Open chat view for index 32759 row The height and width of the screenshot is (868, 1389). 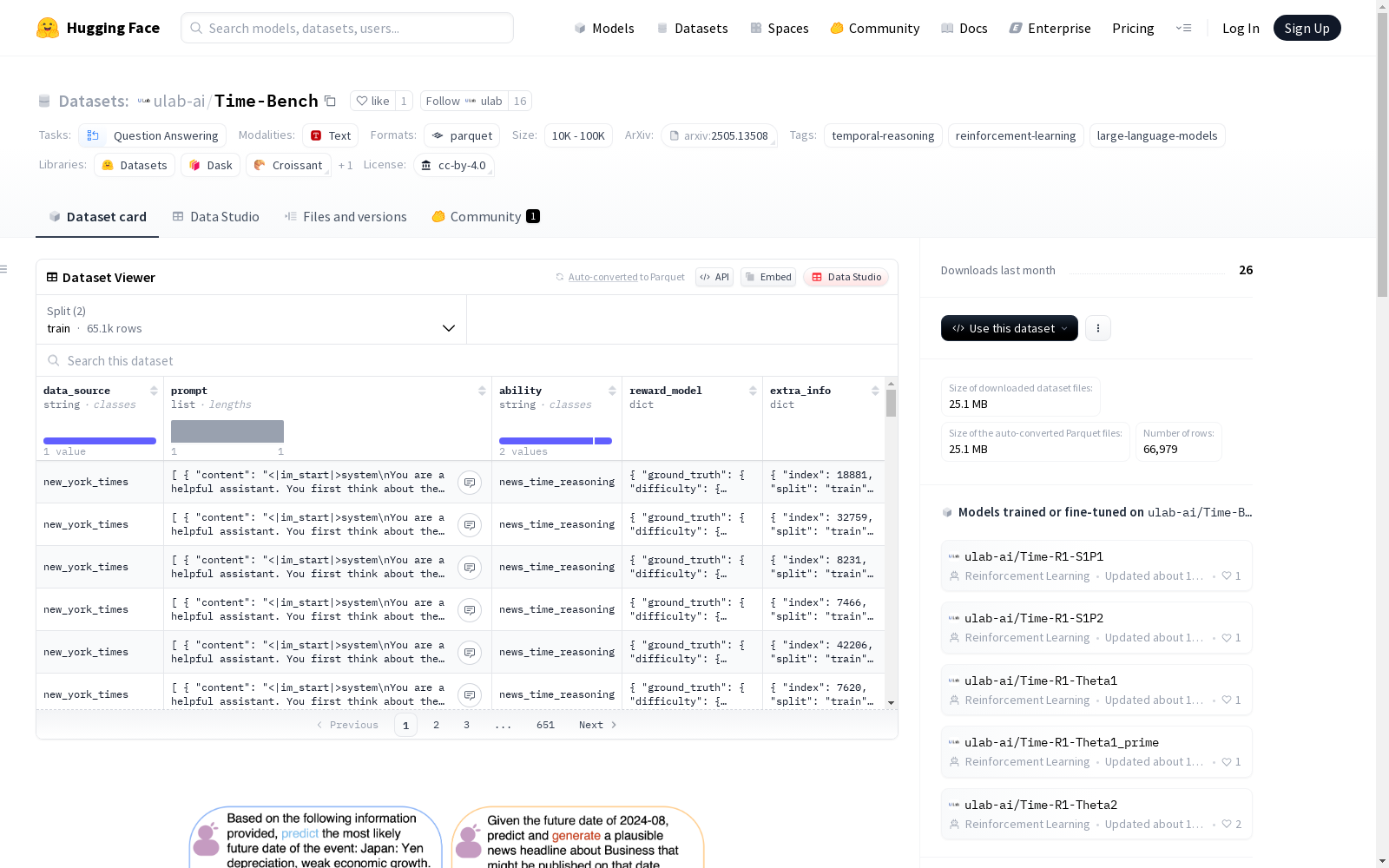point(470,525)
